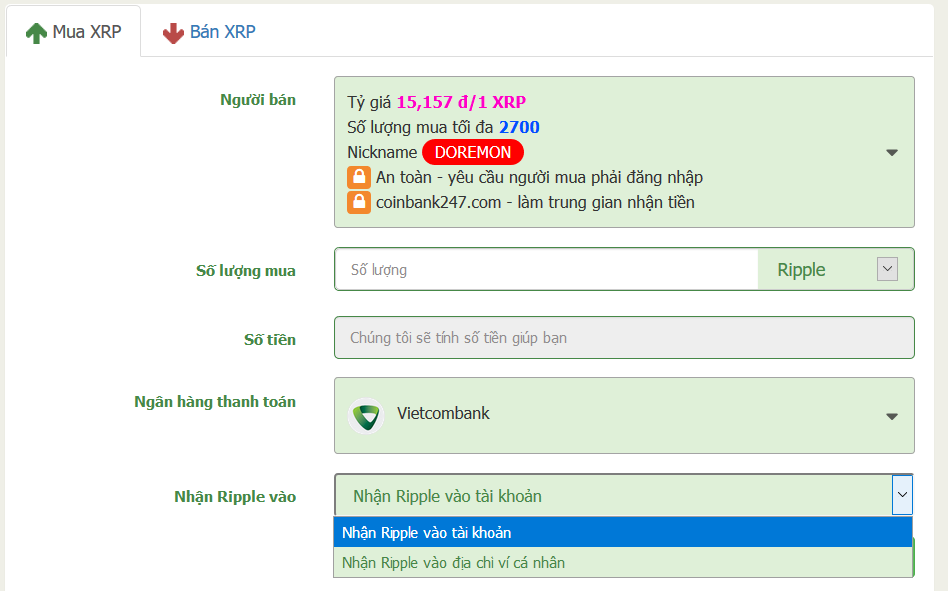Image resolution: width=948 pixels, height=591 pixels.
Task: Collapse the Nhận Ripple vào dropdown chevron
Action: coord(902,495)
